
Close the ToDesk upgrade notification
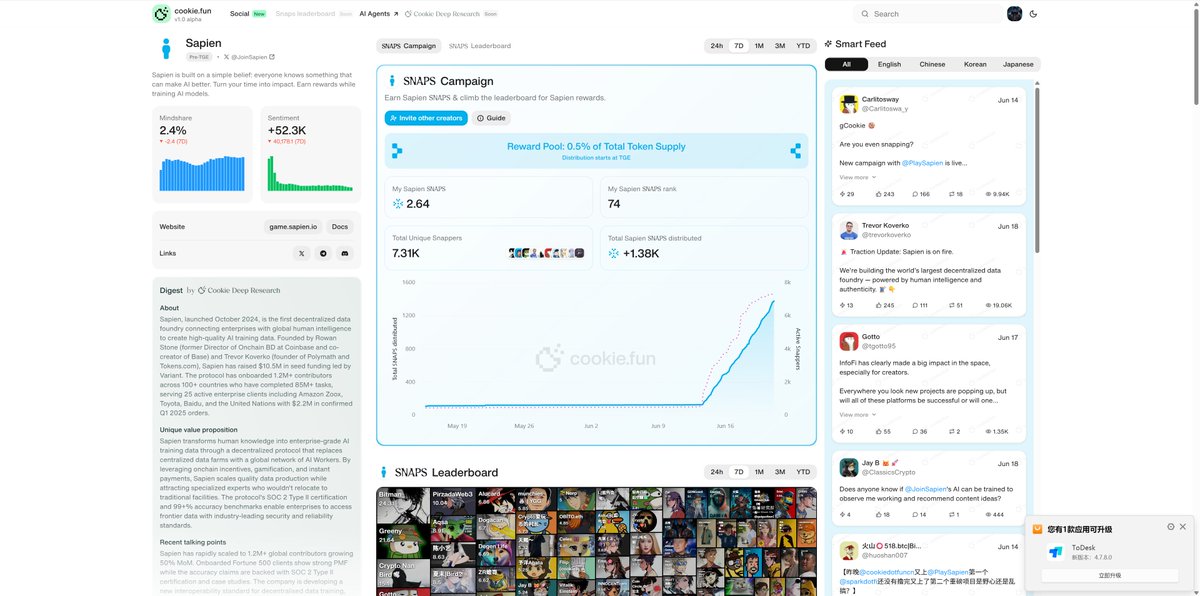pyautogui.click(x=1183, y=527)
